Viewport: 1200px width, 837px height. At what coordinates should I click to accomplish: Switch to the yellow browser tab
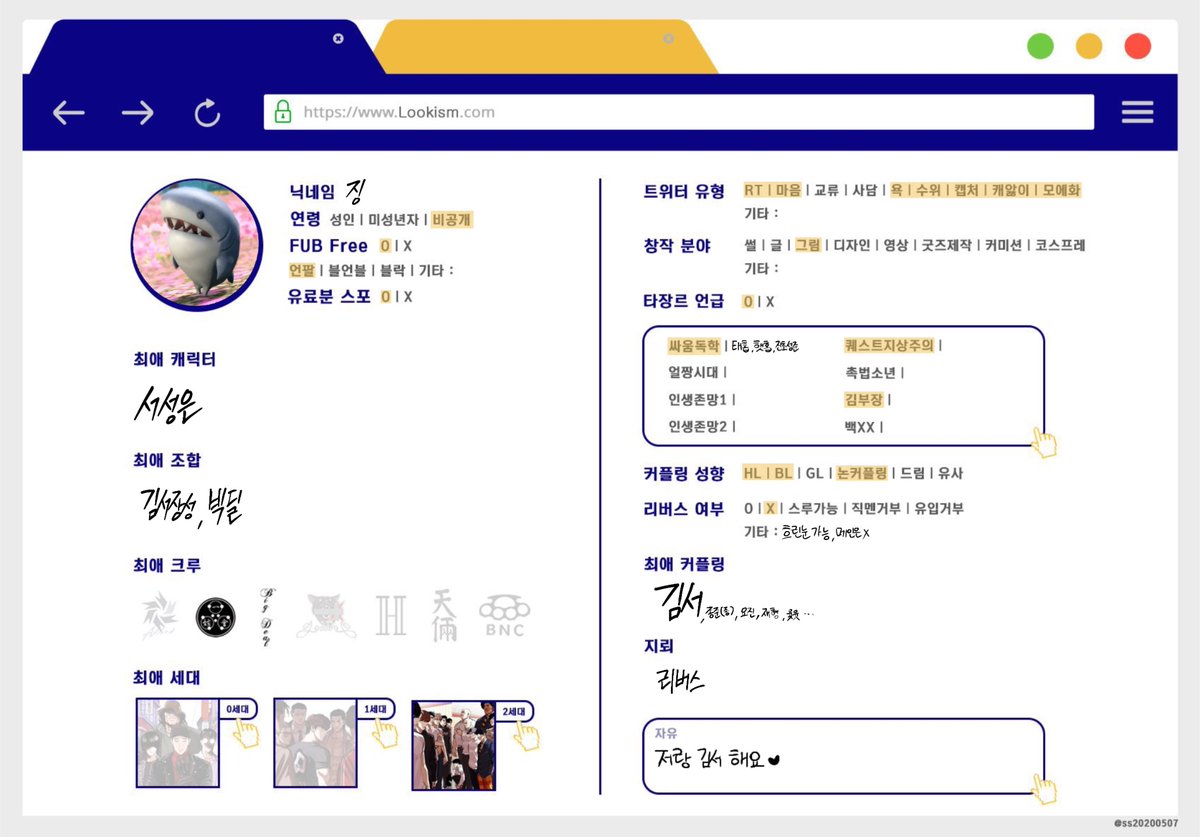click(x=545, y=47)
